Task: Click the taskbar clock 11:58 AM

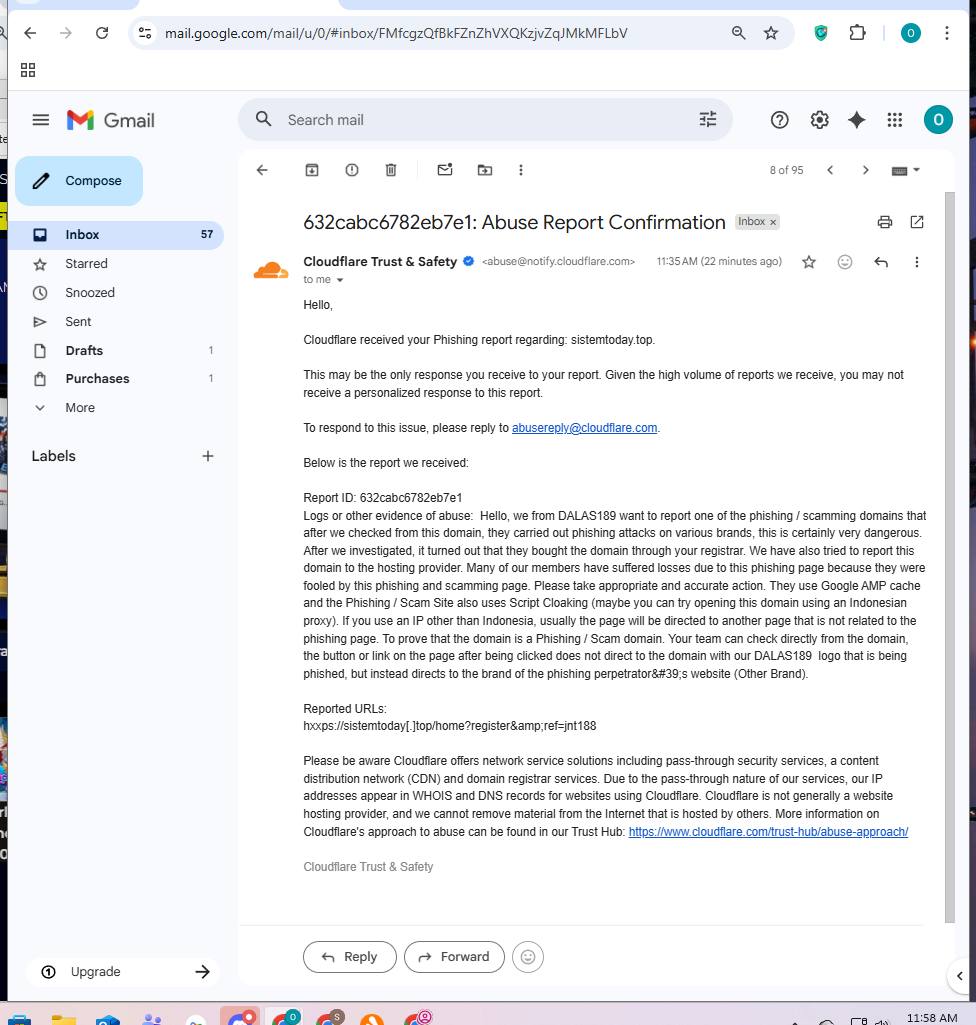Action: click(x=932, y=1018)
